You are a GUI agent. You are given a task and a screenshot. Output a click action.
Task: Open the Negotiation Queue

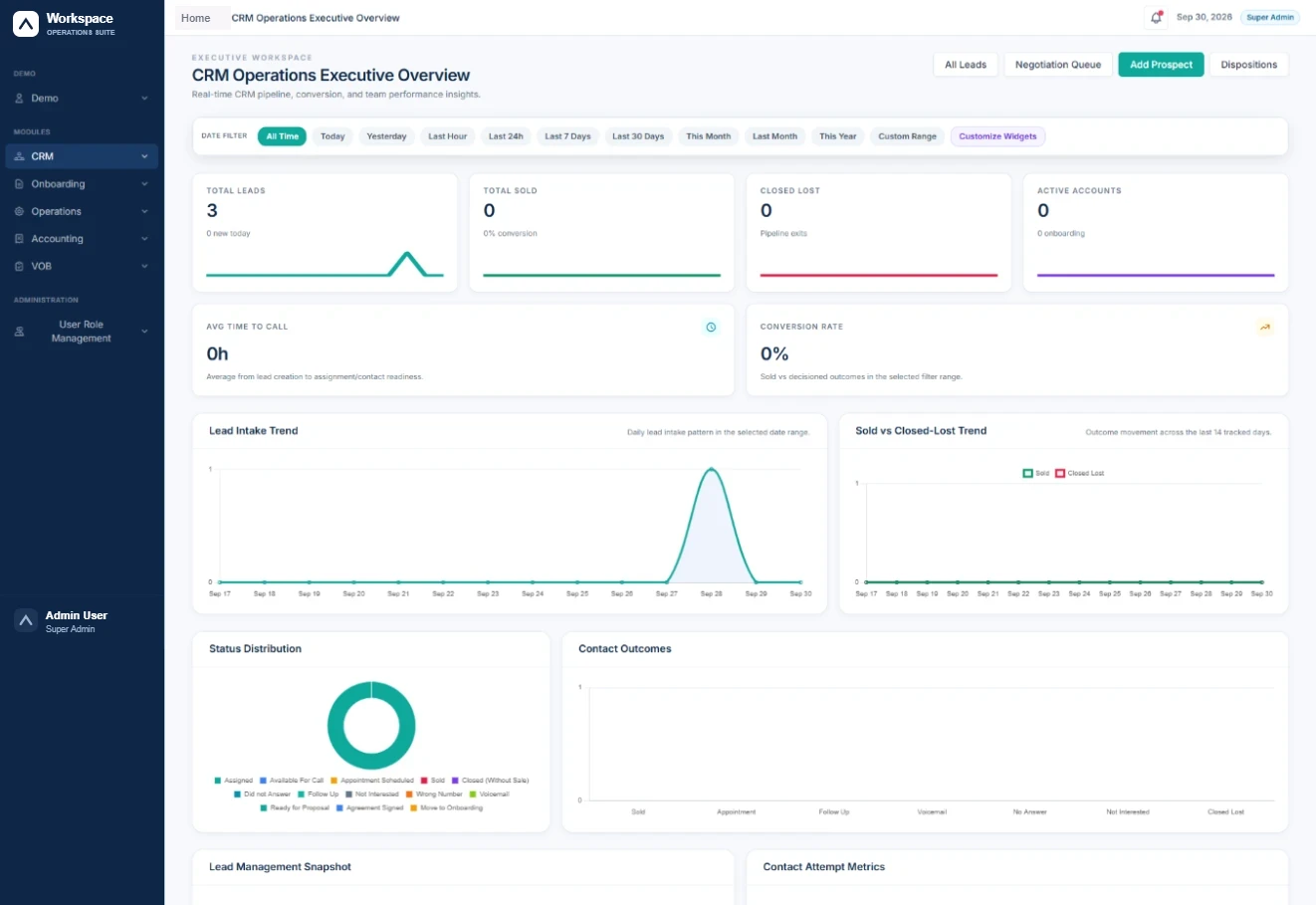point(1058,65)
